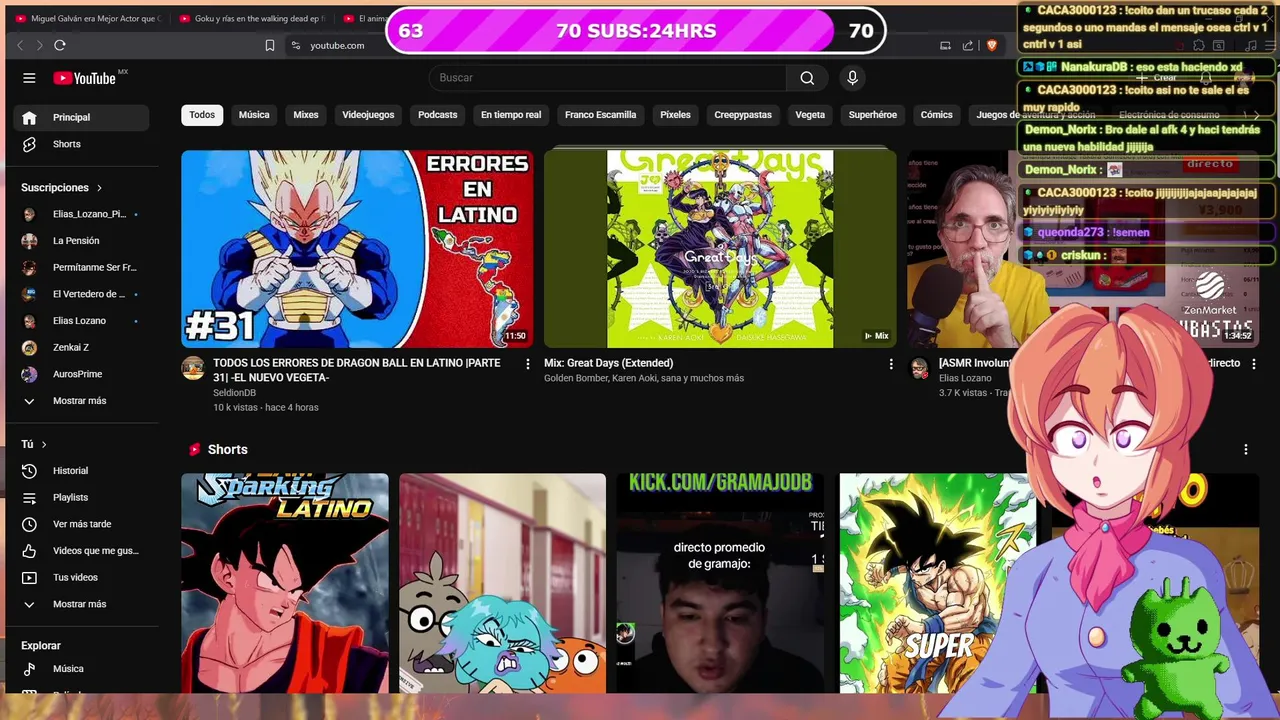The width and height of the screenshot is (1280, 720).
Task: Open the YouTube hamburger guide menu
Action: (29, 78)
